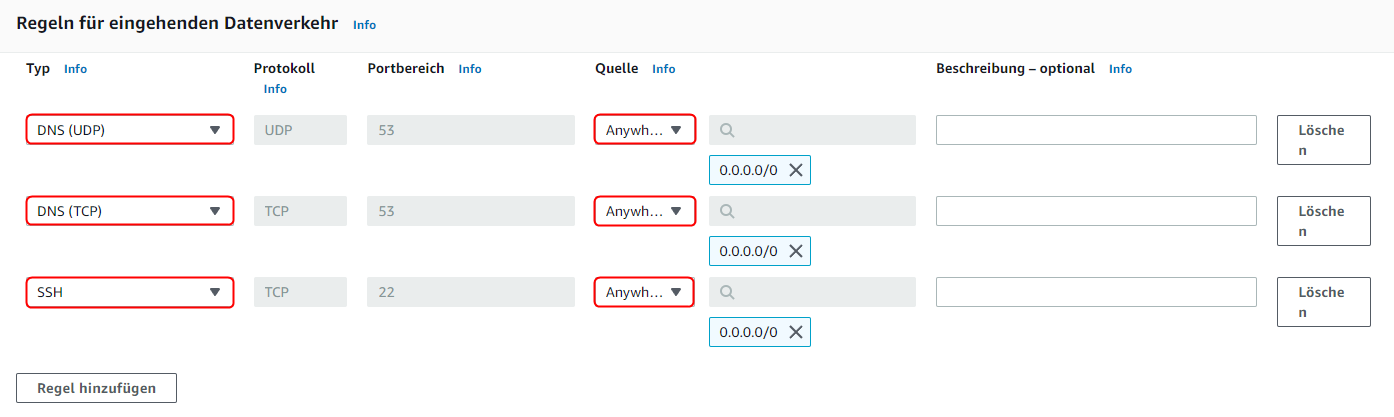Expand the source dropdown for the DNS (TCP) rule
This screenshot has height=417, width=1394.
(644, 211)
